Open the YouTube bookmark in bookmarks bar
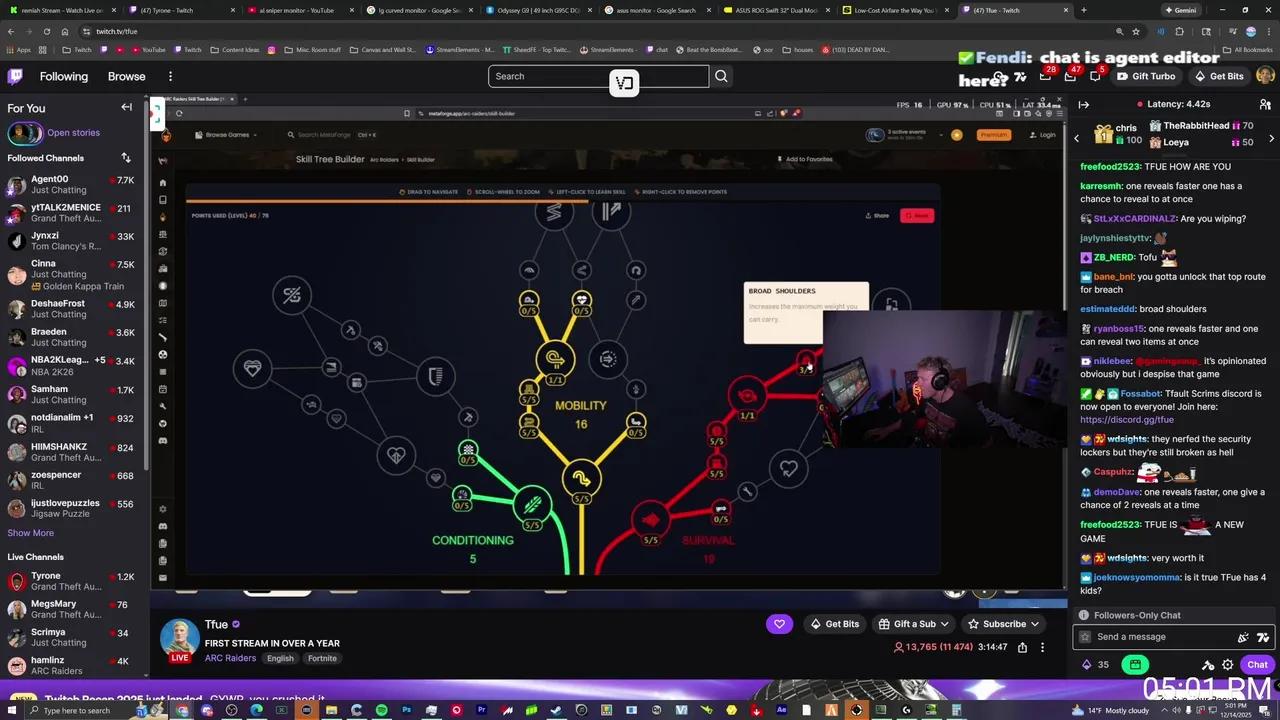The image size is (1280, 720). [x=148, y=49]
